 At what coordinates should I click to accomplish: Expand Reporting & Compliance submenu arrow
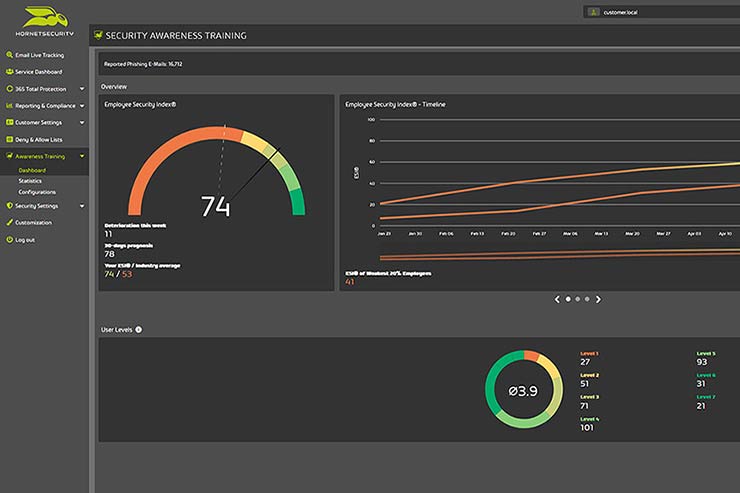click(x=82, y=106)
